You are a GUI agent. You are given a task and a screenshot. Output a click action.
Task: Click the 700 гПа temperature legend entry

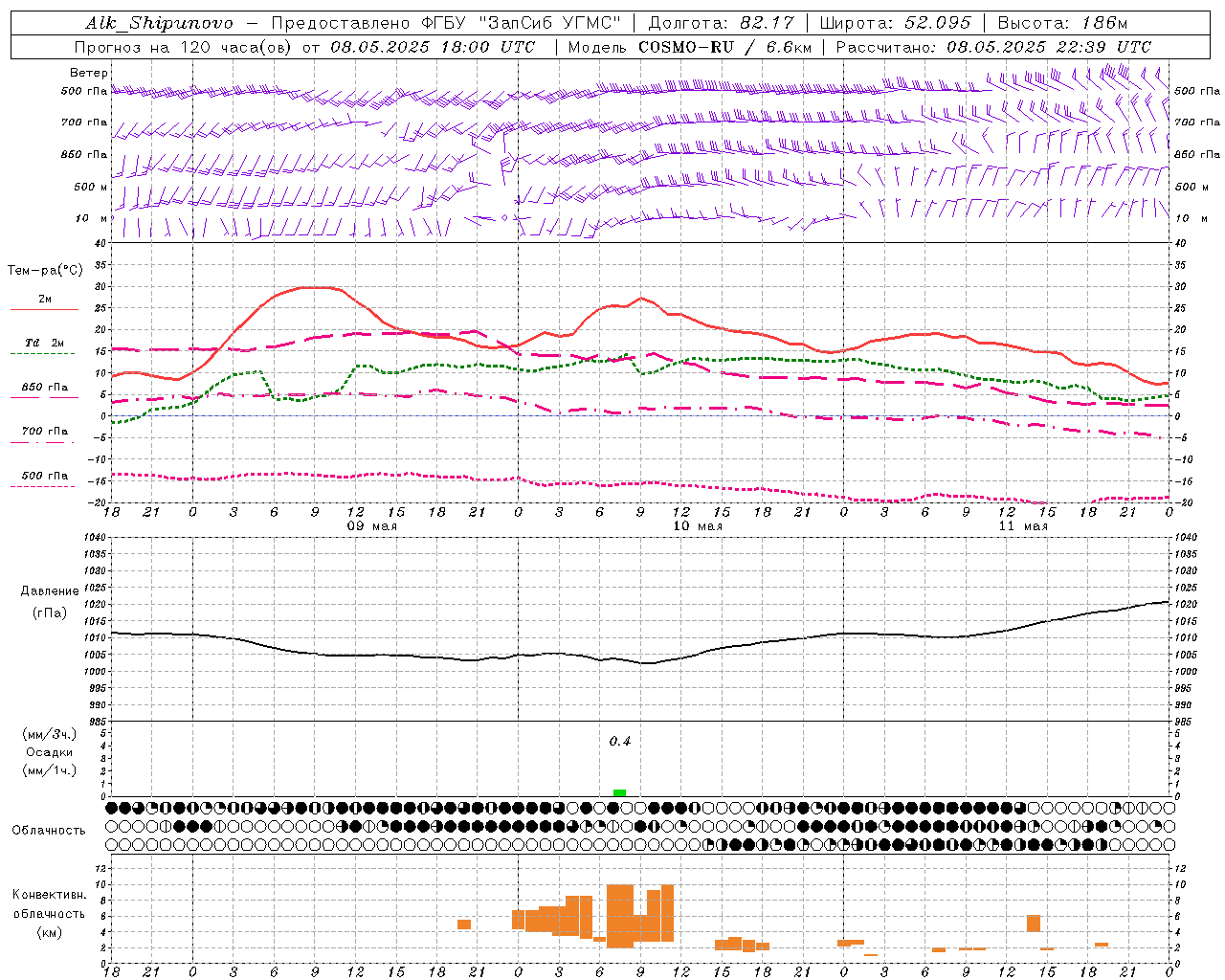45,432
